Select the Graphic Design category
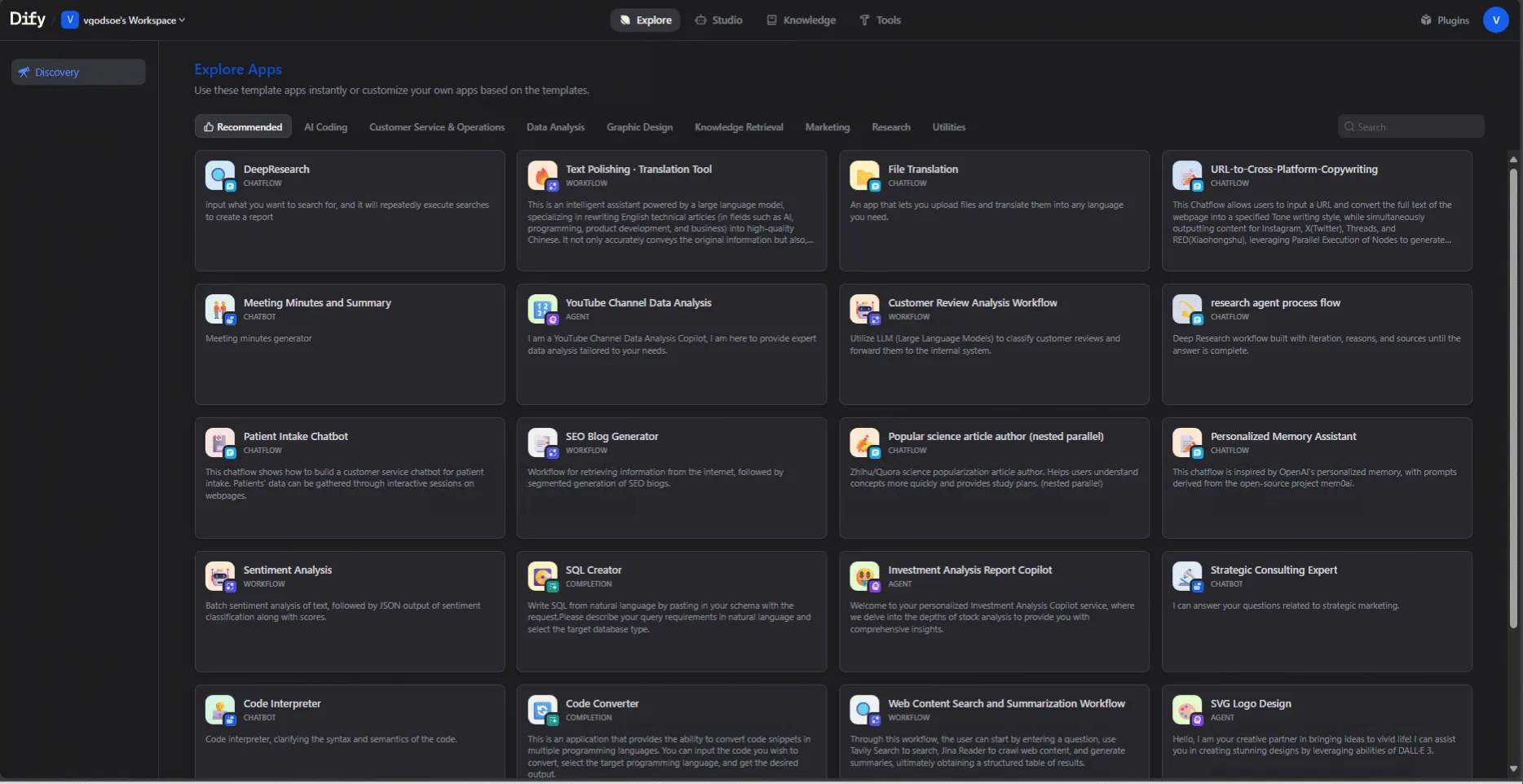 tap(639, 127)
